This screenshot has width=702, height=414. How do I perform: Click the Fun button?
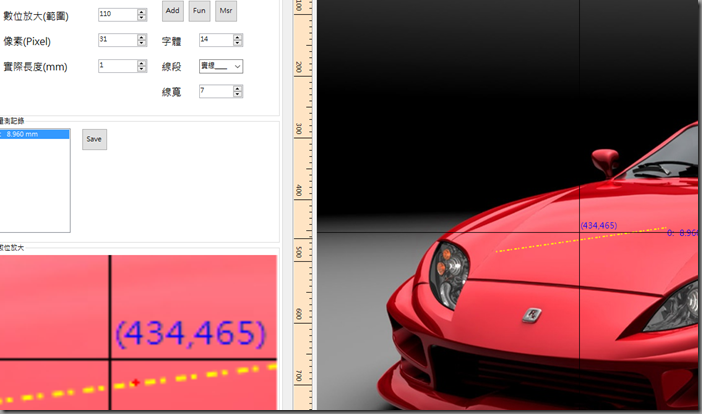[199, 11]
